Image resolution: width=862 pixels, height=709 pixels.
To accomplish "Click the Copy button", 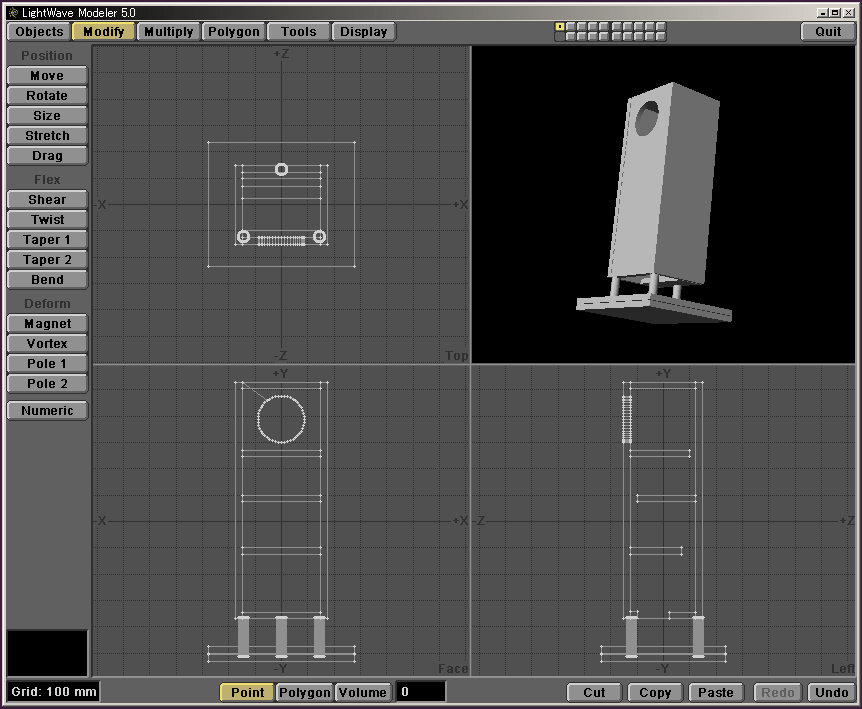I will coord(655,692).
